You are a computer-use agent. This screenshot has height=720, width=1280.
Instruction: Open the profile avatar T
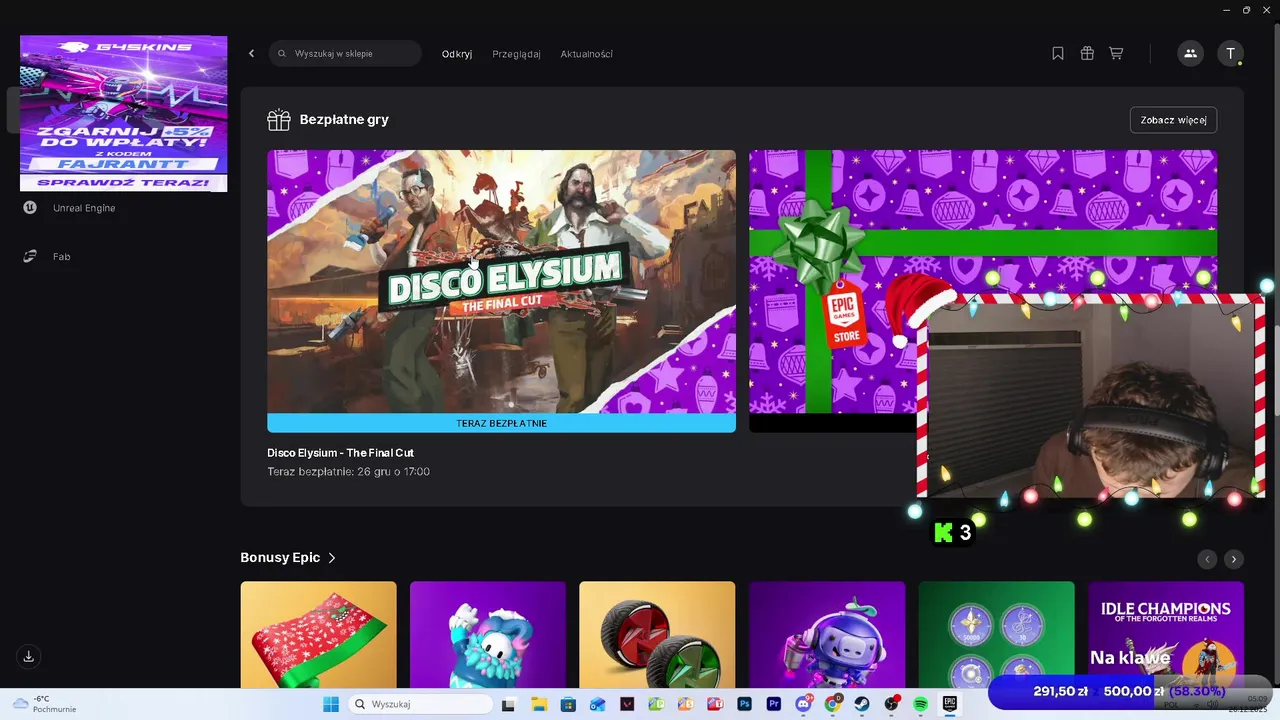(1231, 54)
